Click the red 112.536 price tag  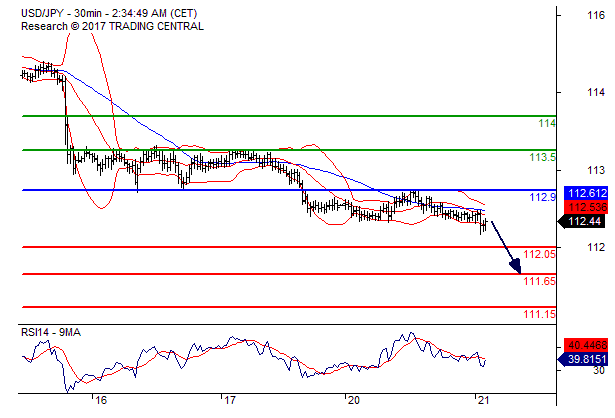click(586, 207)
